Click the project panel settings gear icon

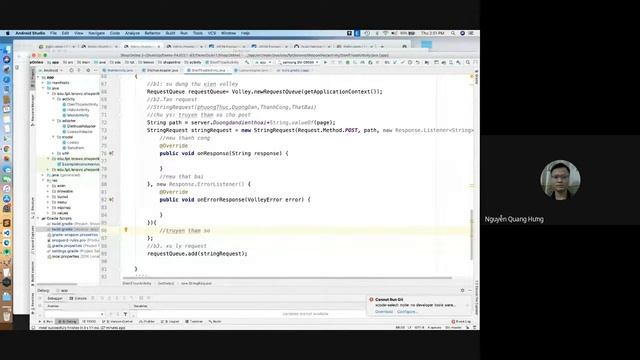[x=88, y=70]
